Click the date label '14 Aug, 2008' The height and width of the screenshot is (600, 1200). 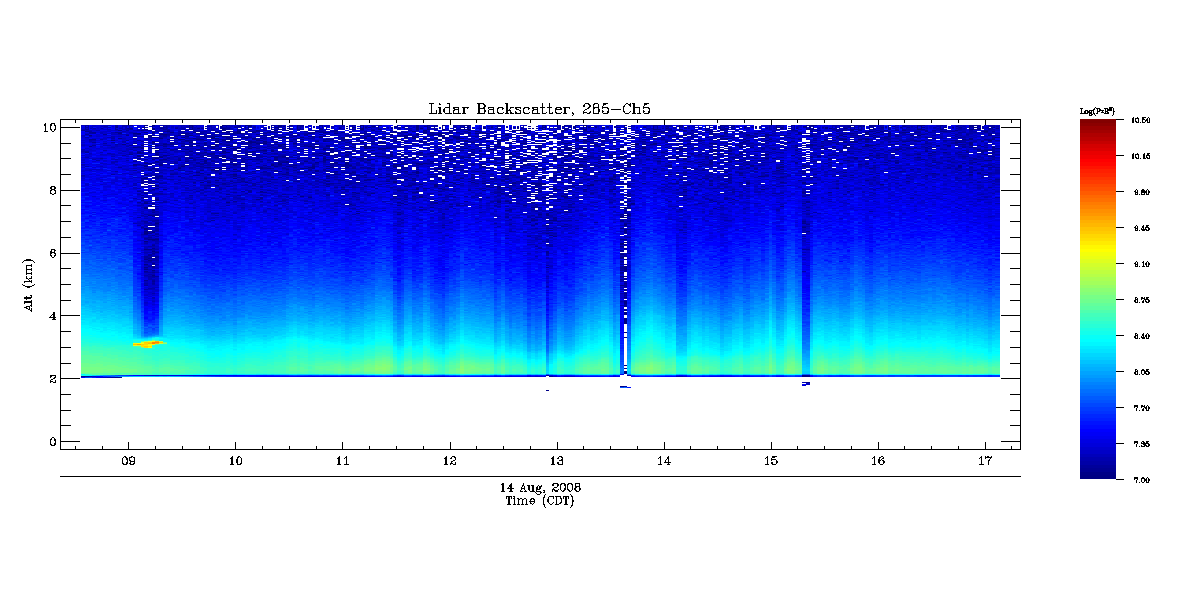point(540,488)
